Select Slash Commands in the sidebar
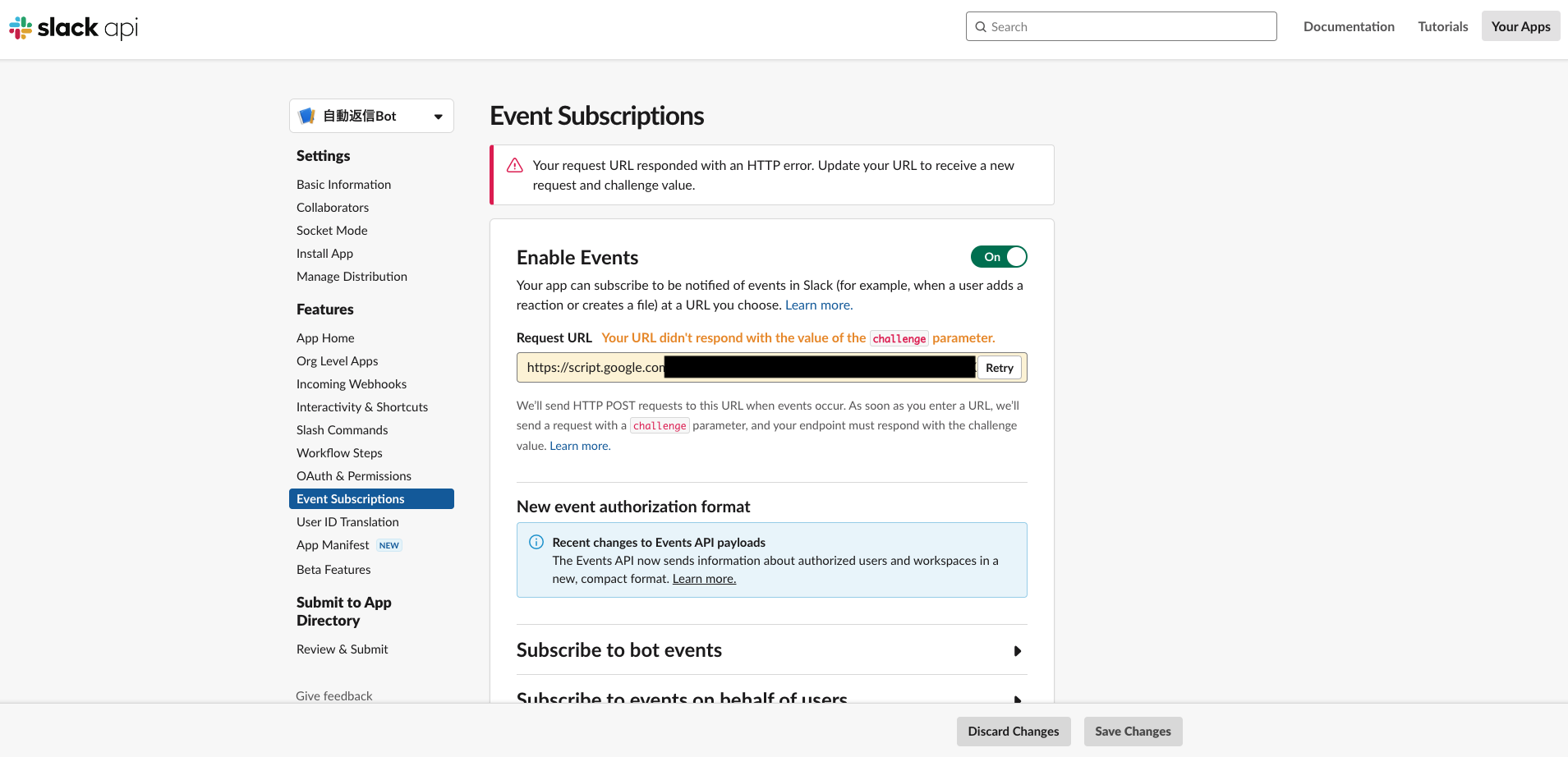 point(342,429)
